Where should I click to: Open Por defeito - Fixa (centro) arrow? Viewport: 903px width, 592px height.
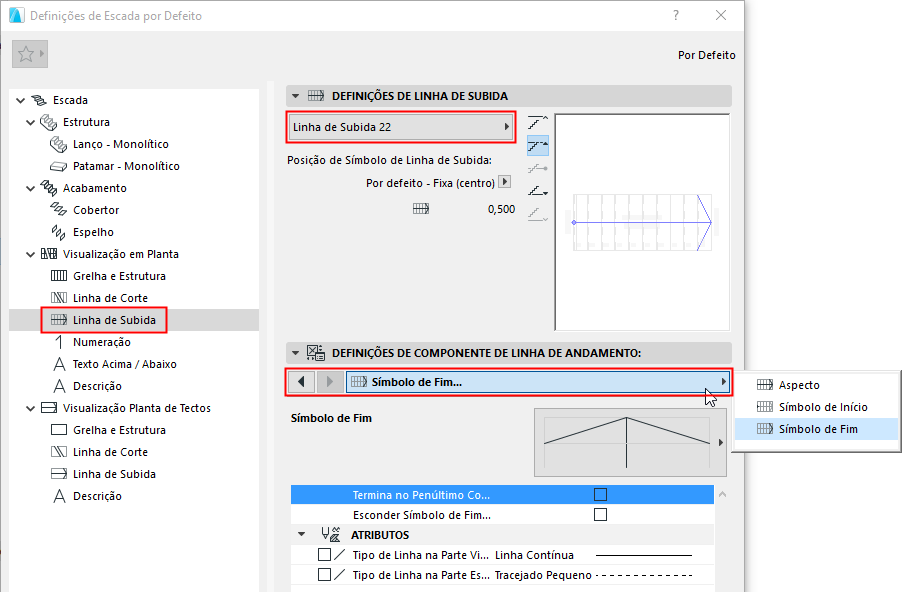click(504, 182)
